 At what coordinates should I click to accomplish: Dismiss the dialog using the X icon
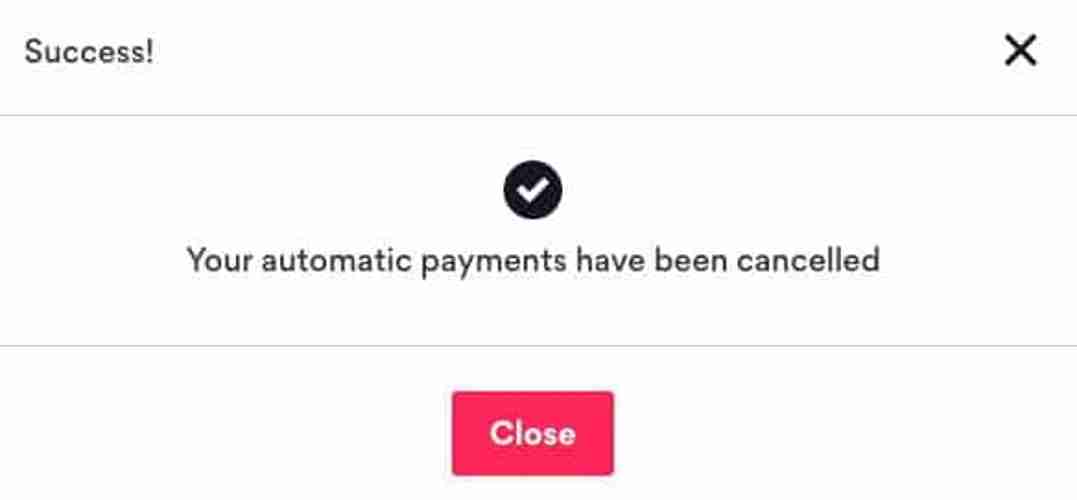pos(1021,52)
